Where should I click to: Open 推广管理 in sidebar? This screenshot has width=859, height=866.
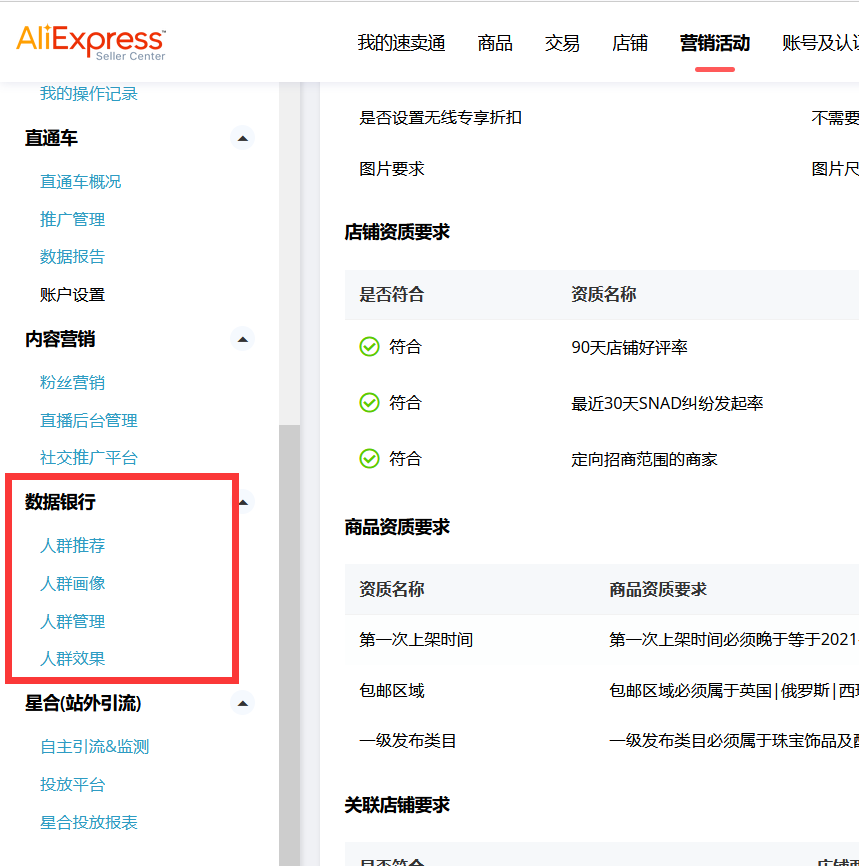coord(72,219)
